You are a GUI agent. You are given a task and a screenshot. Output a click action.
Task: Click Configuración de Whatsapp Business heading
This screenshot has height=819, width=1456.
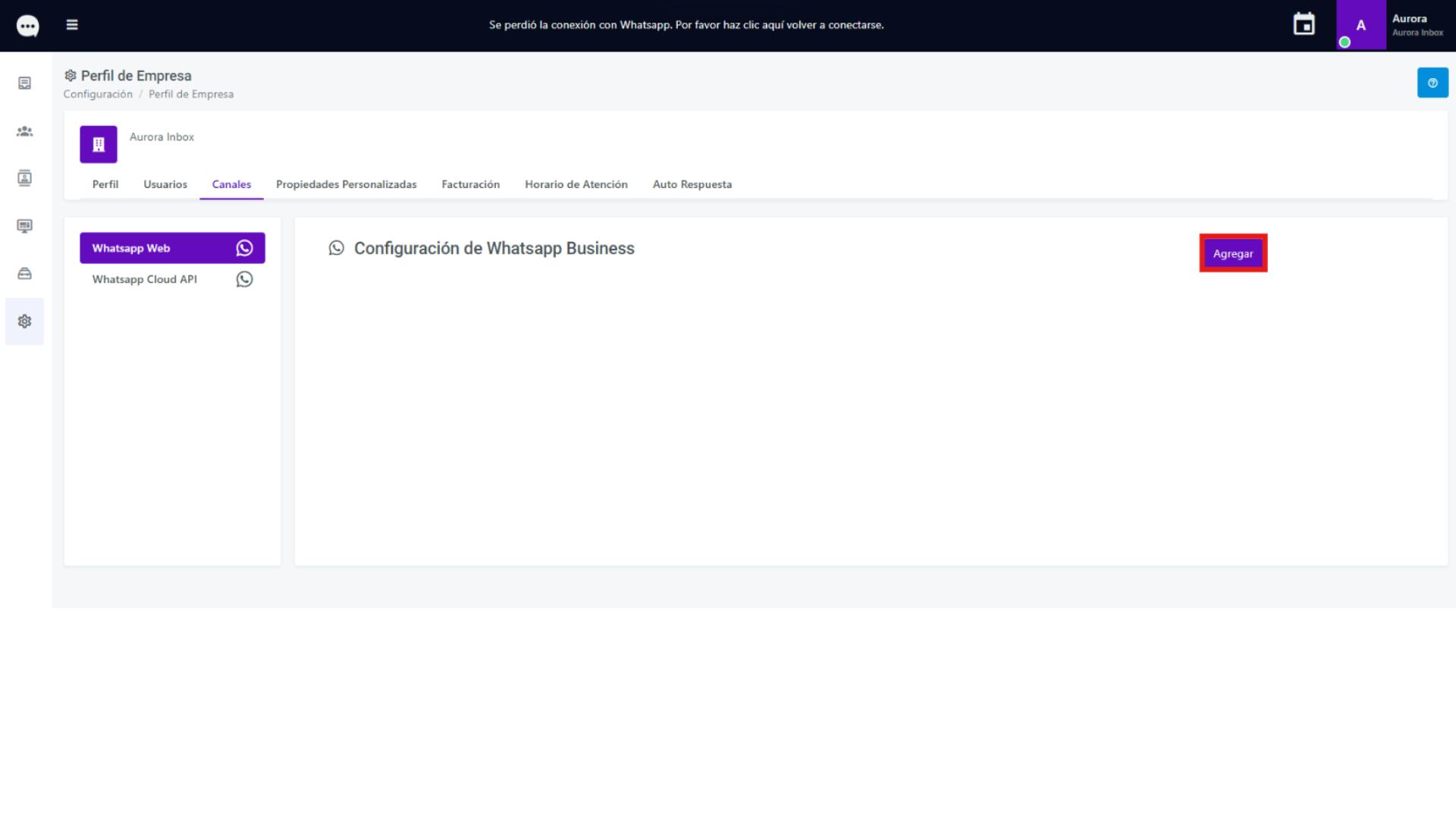494,248
